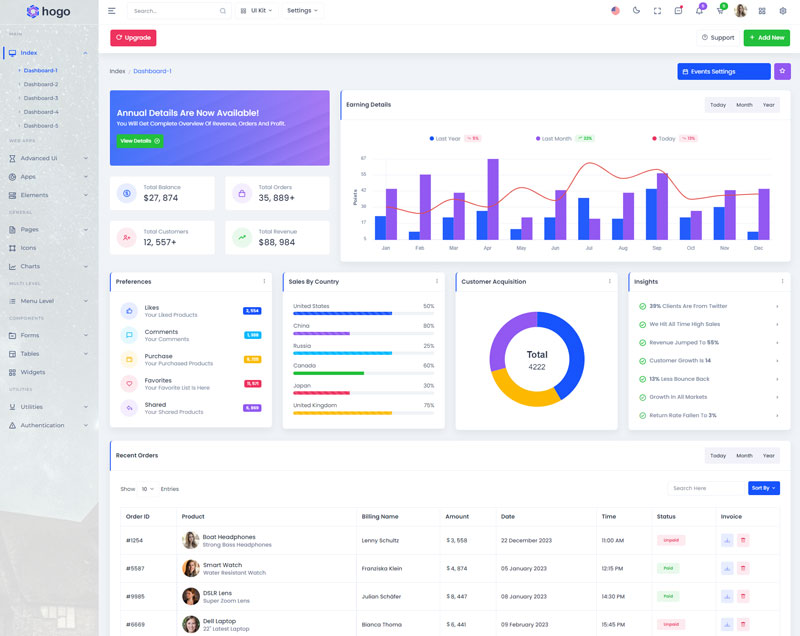Open the Sort By dropdown
Image resolution: width=800 pixels, height=636 pixels.
[763, 488]
